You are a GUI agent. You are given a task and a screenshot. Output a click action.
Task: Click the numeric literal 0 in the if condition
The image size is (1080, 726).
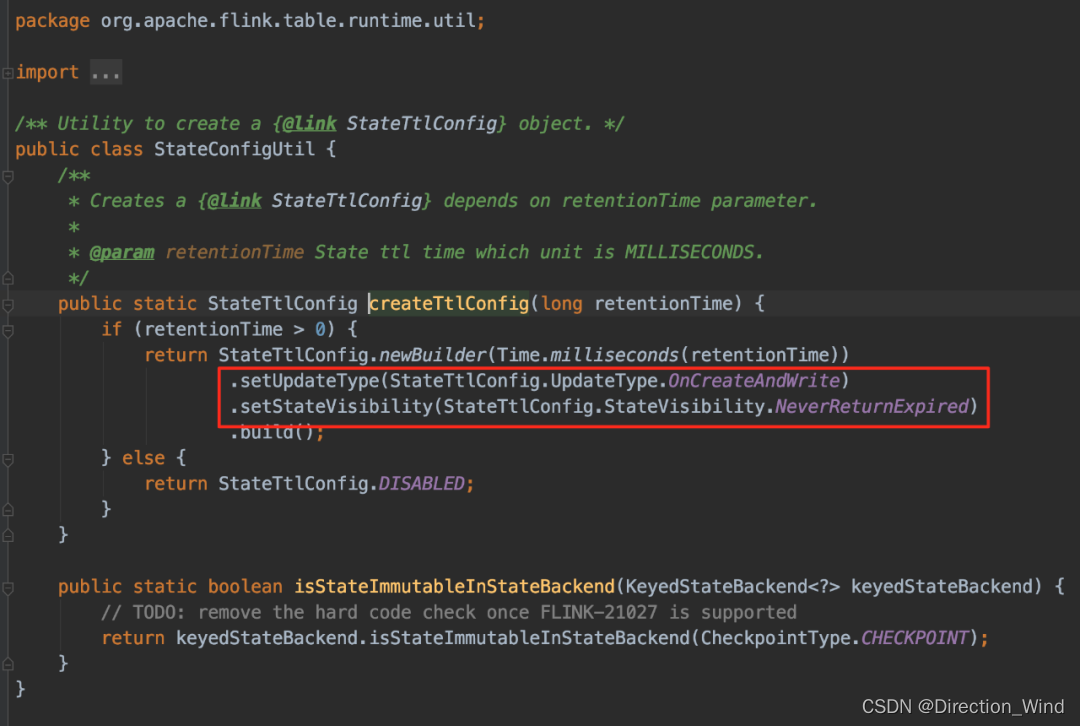click(x=320, y=330)
